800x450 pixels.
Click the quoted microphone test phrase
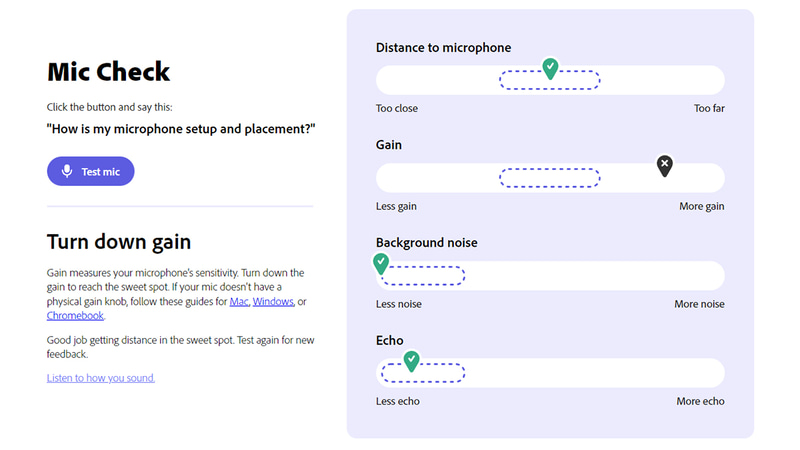pyautogui.click(x=181, y=128)
